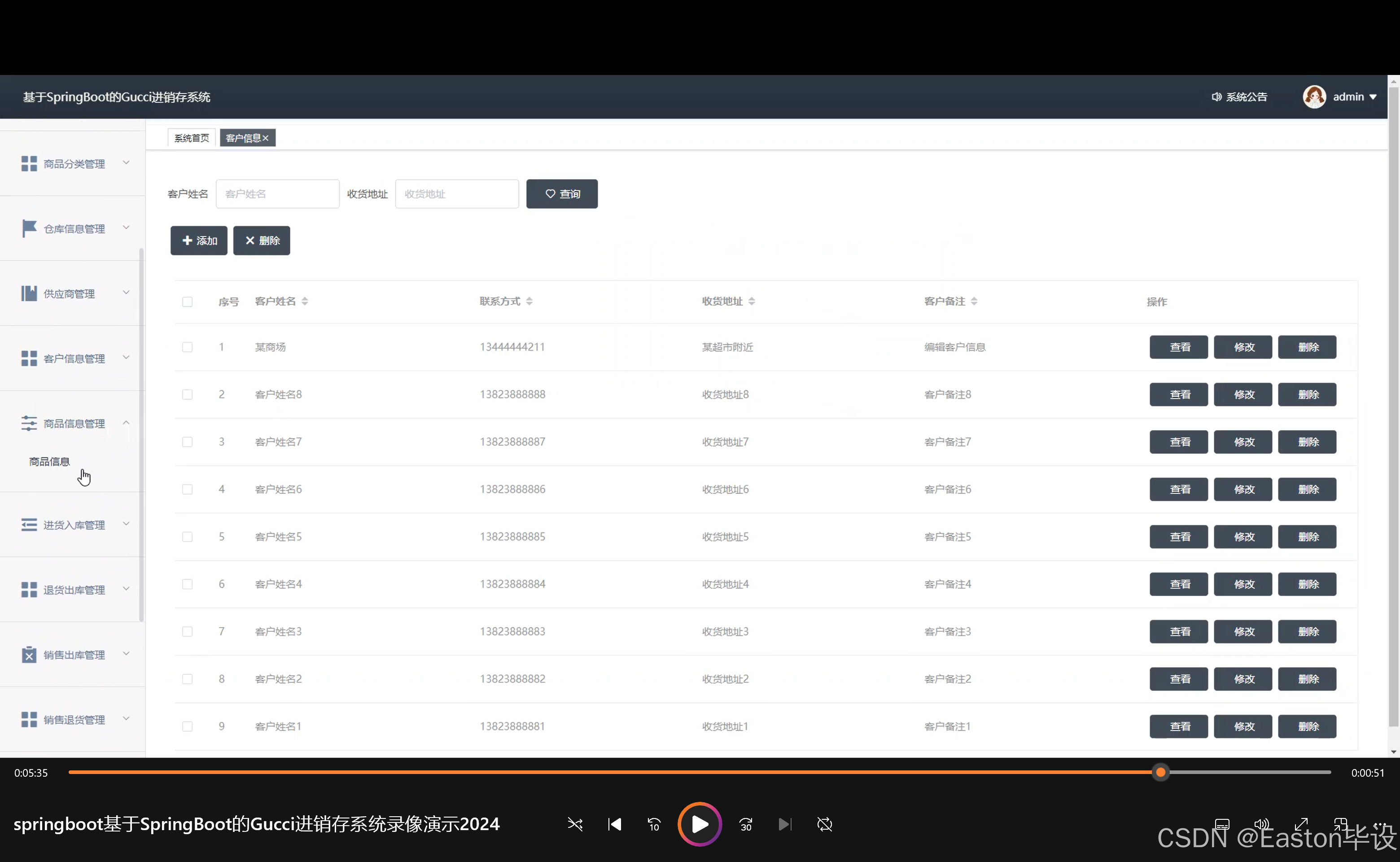The image size is (1400, 862).
Task: Click the play button in video player
Action: 699,824
